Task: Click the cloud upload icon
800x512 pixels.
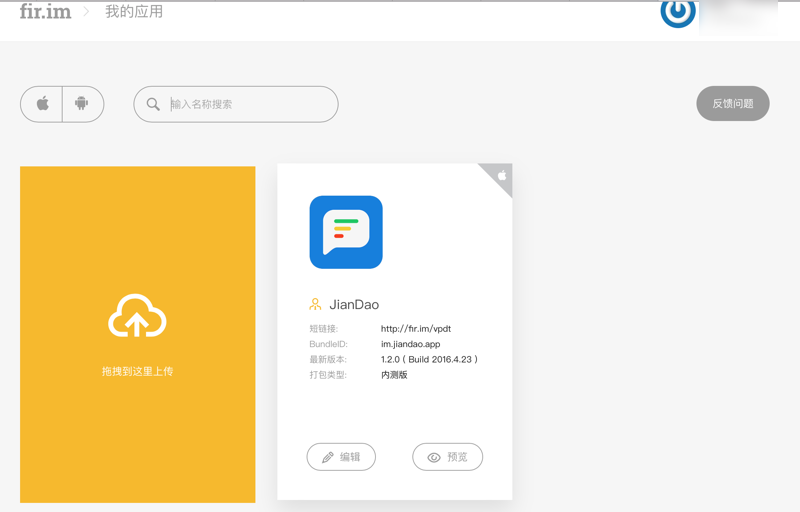Action: [137, 316]
